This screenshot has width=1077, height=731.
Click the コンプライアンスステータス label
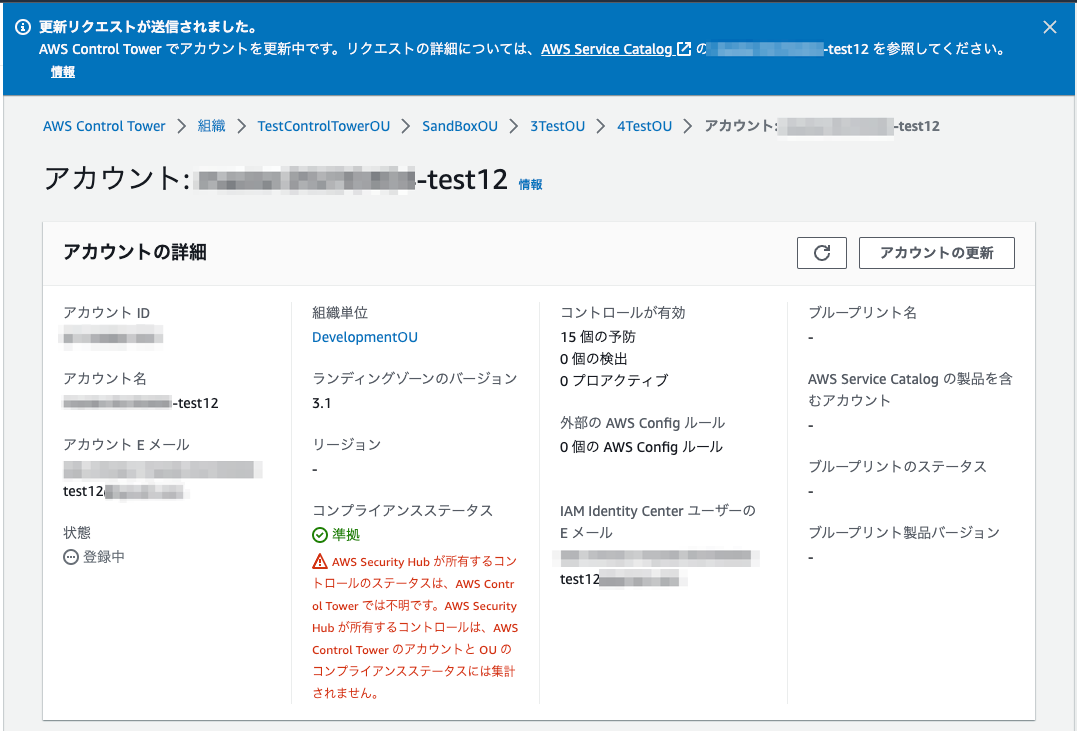(403, 510)
